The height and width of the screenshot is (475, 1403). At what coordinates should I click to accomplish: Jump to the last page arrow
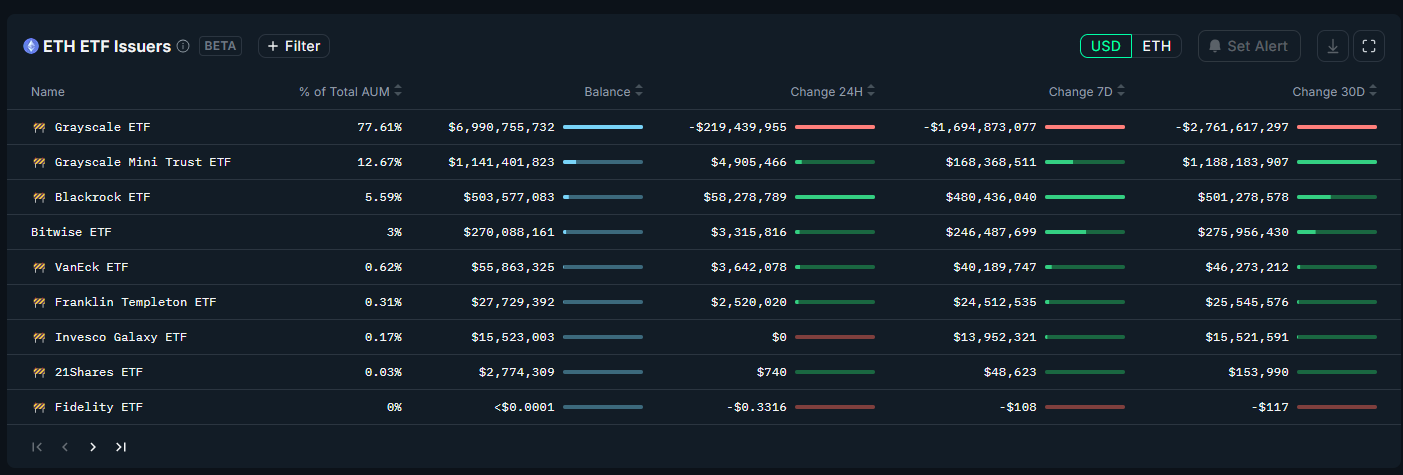coord(121,447)
